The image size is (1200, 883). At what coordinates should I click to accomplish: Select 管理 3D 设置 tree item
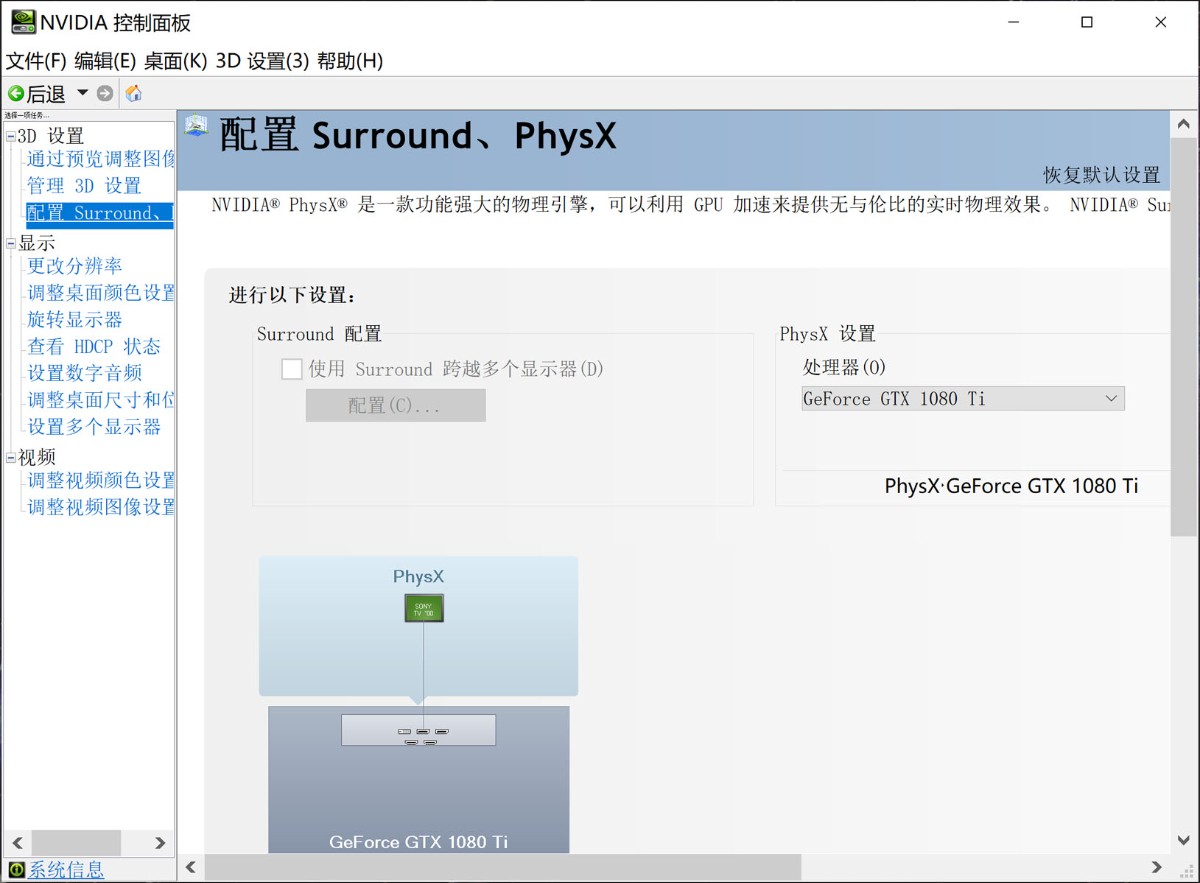[84, 186]
